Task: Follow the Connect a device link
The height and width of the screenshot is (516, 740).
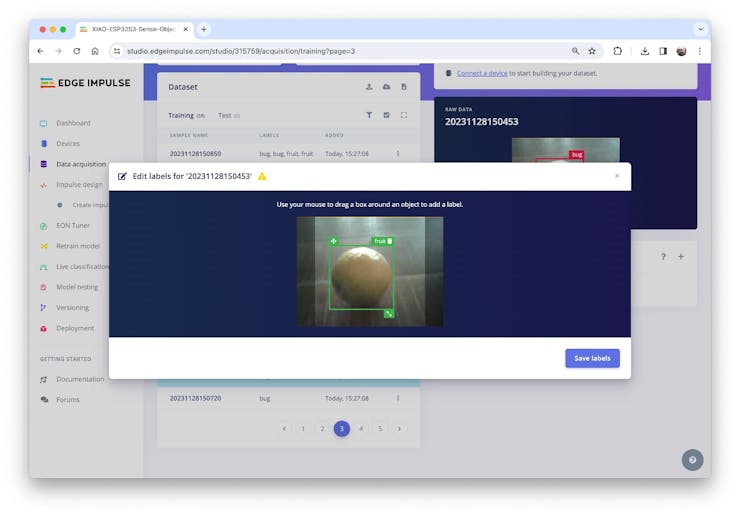Action: tap(482, 73)
